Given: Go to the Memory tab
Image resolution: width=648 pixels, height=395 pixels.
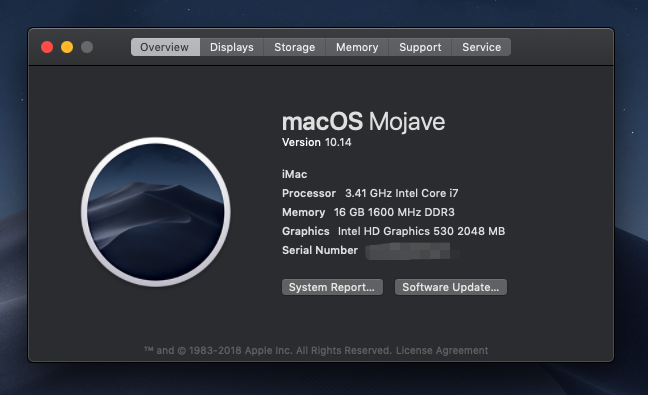Looking at the screenshot, I should pyautogui.click(x=357, y=47).
